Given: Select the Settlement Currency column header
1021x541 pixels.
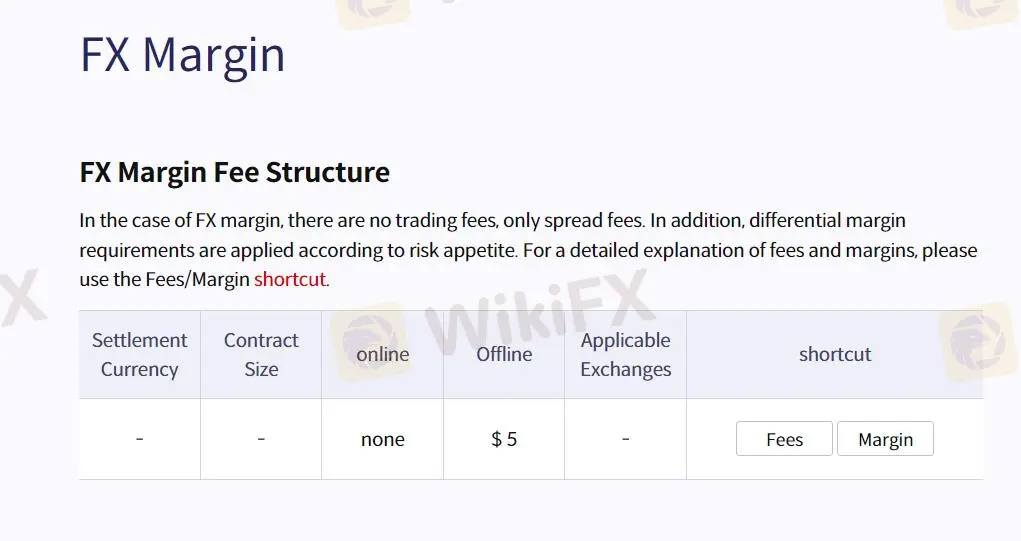Looking at the screenshot, I should click(139, 355).
